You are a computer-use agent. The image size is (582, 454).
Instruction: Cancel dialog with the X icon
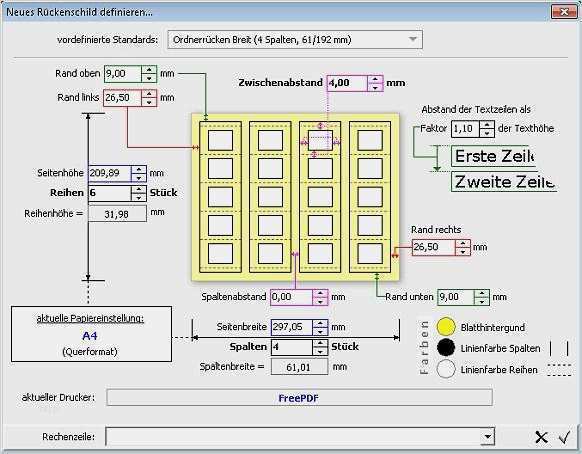542,437
